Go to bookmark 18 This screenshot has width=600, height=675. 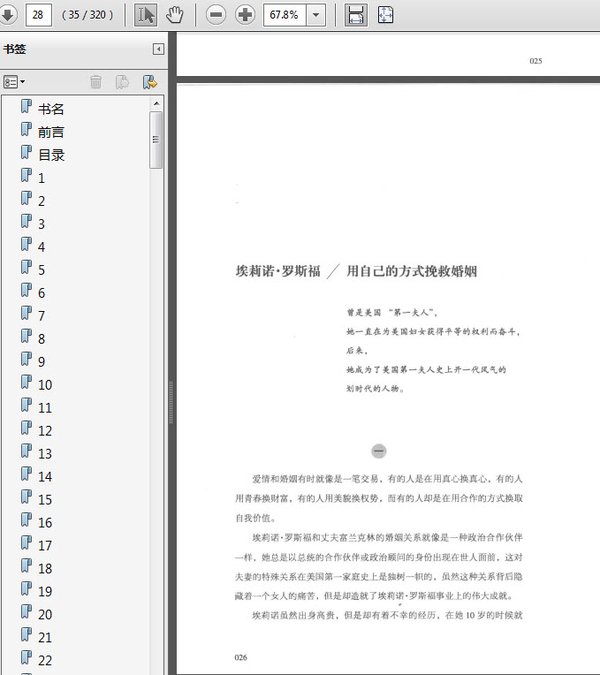point(45,568)
